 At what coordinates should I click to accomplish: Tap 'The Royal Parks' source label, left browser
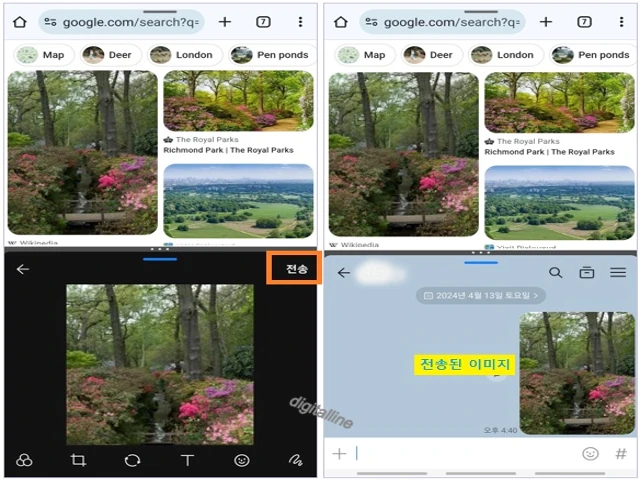pos(207,140)
